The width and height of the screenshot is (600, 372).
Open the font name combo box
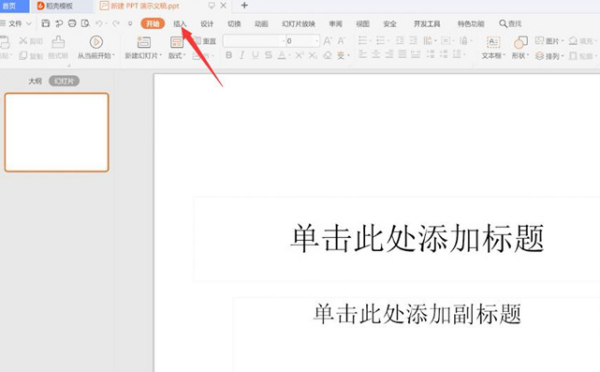(254, 41)
